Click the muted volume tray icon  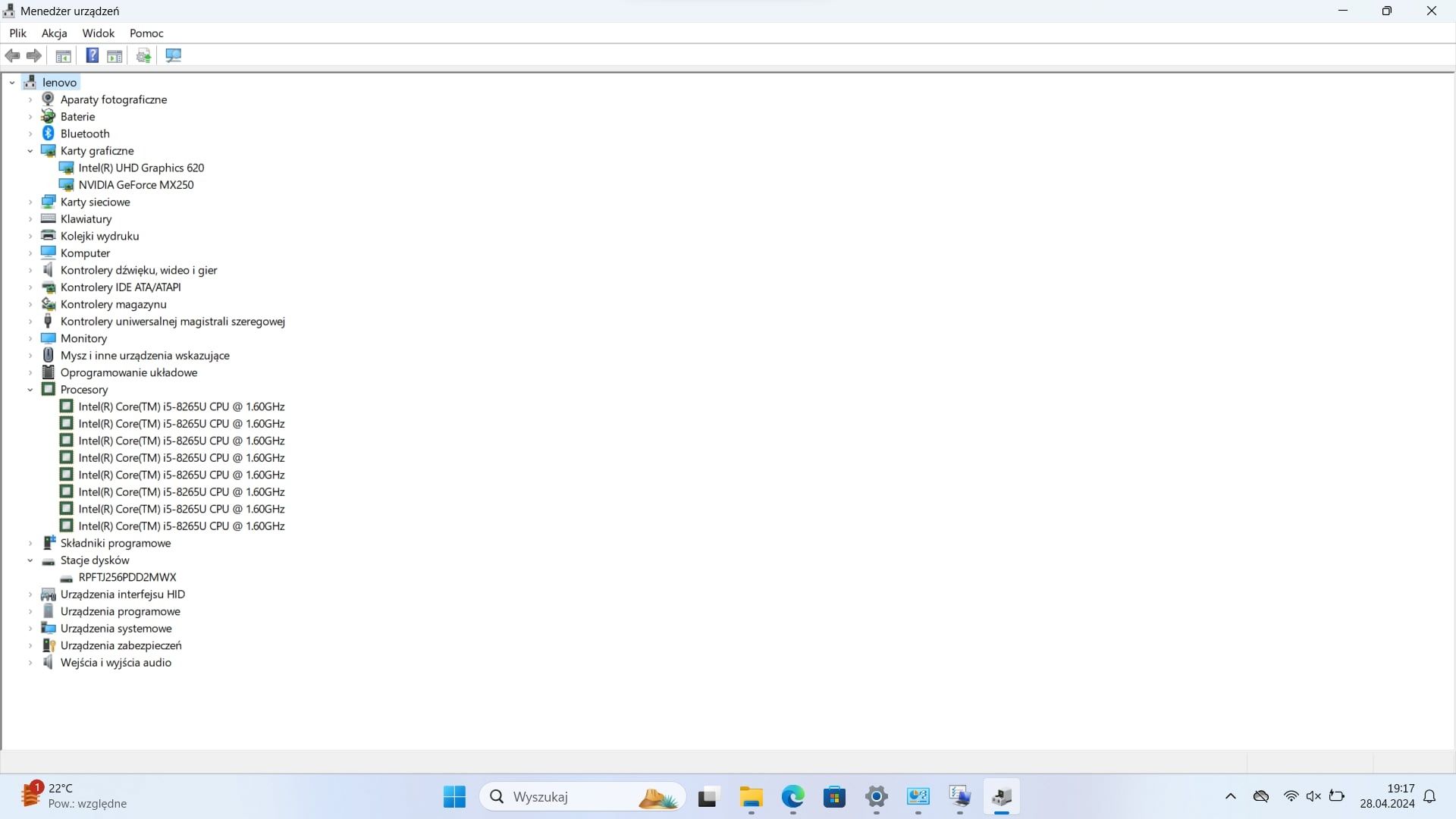click(x=1313, y=796)
